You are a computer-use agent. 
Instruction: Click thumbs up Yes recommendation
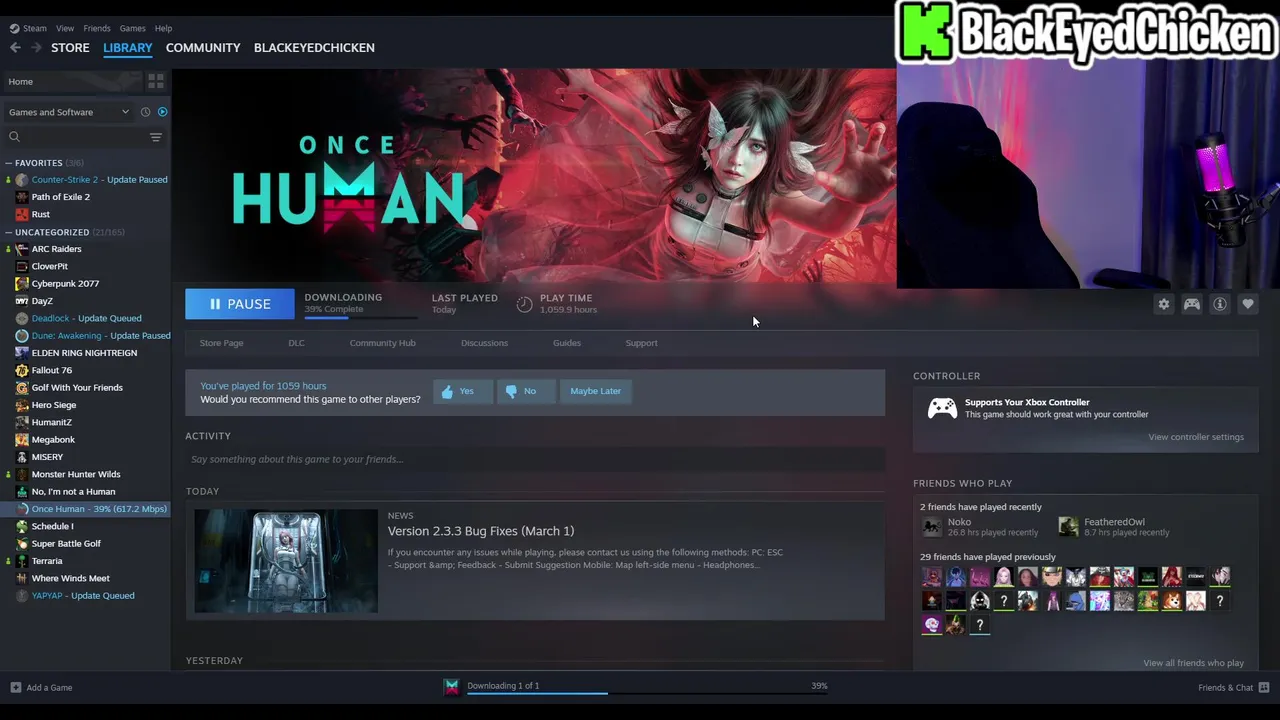click(x=463, y=391)
